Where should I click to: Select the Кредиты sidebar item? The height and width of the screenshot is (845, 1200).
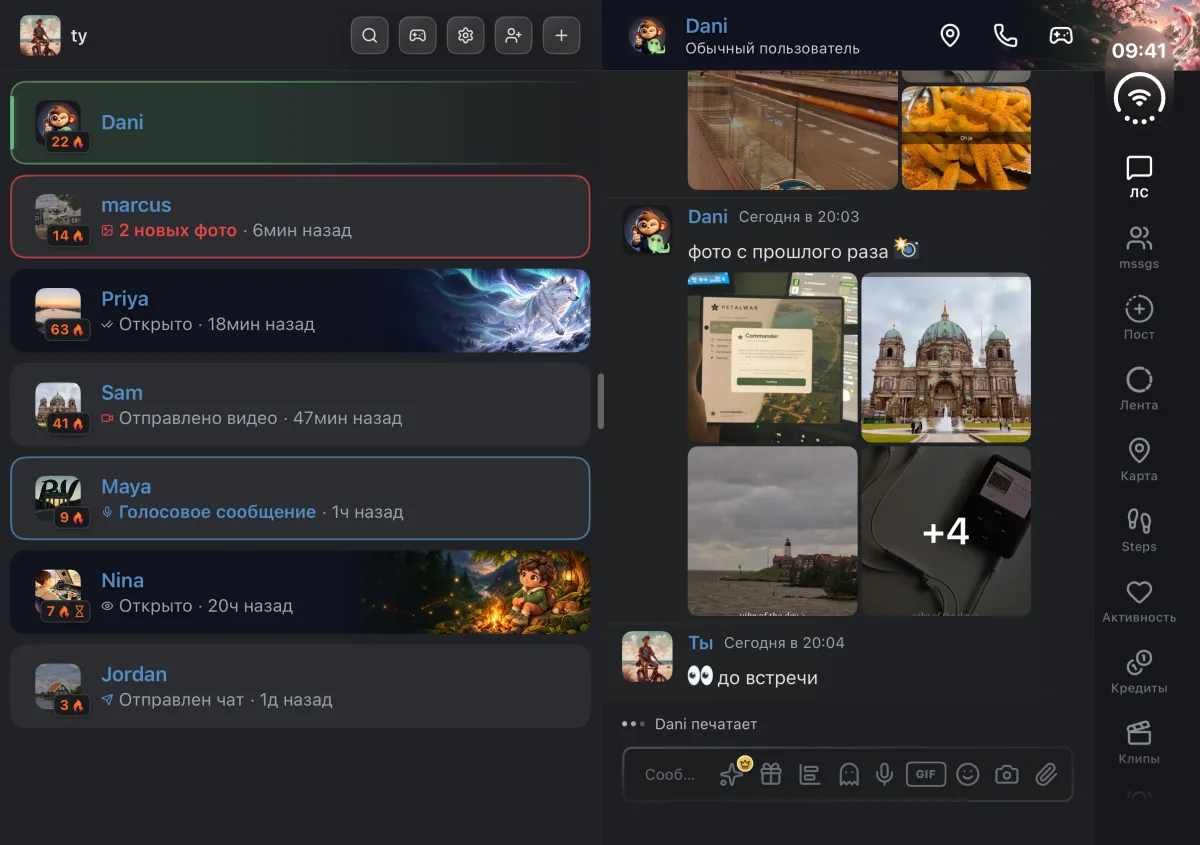tap(1139, 672)
